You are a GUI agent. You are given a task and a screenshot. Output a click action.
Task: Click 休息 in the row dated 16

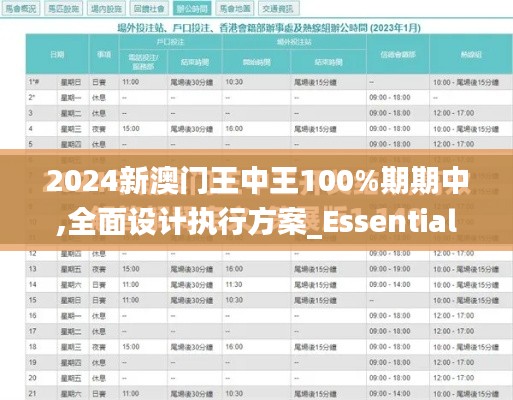tap(99, 316)
